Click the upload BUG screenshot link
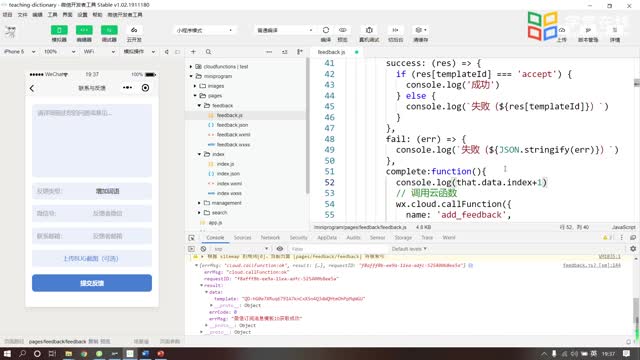This screenshot has width=640, height=360. [91, 258]
